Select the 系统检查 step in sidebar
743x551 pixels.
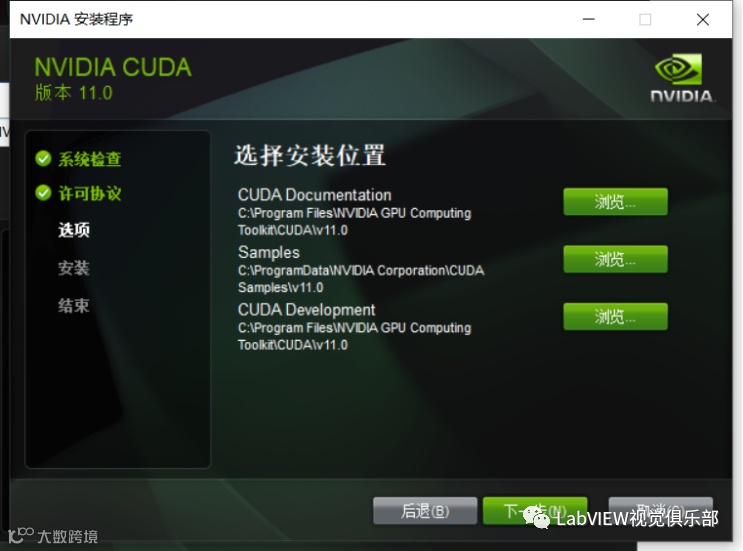pyautogui.click(x=90, y=159)
